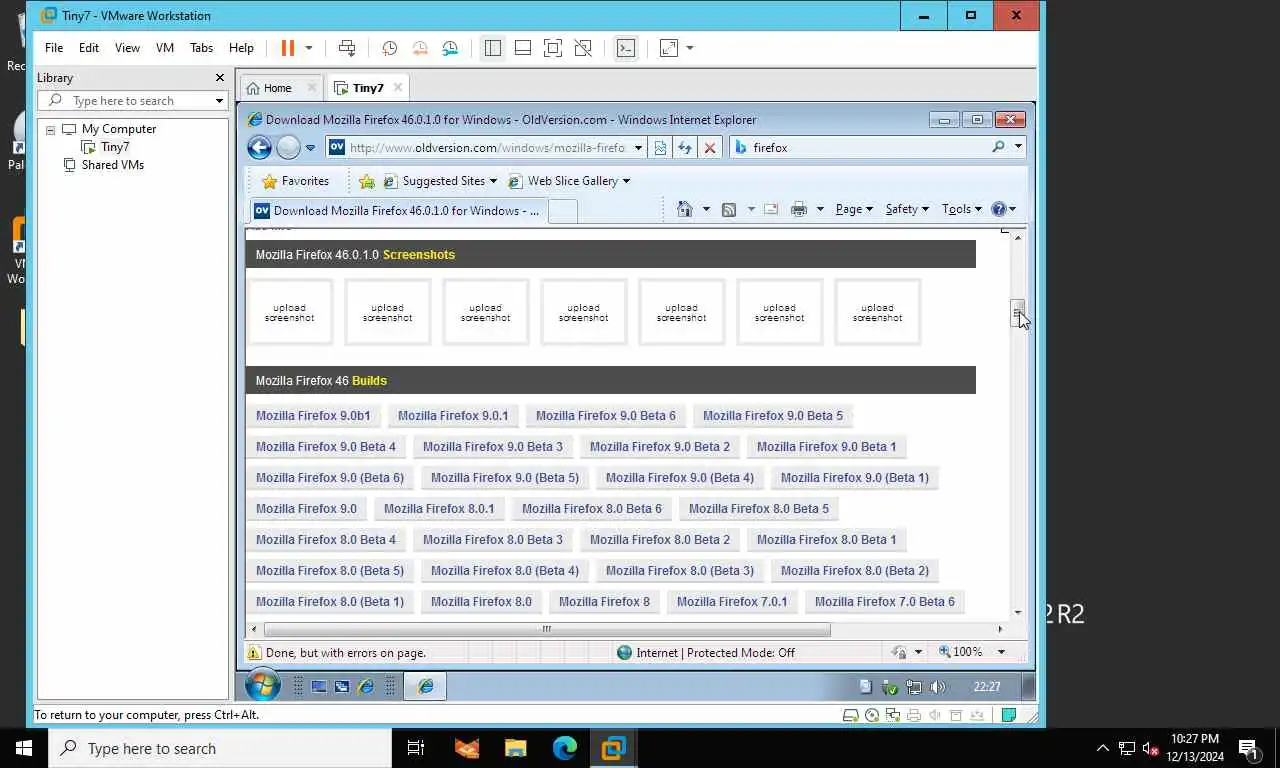
Task: Toggle IE compatibility view icon
Action: tap(660, 148)
